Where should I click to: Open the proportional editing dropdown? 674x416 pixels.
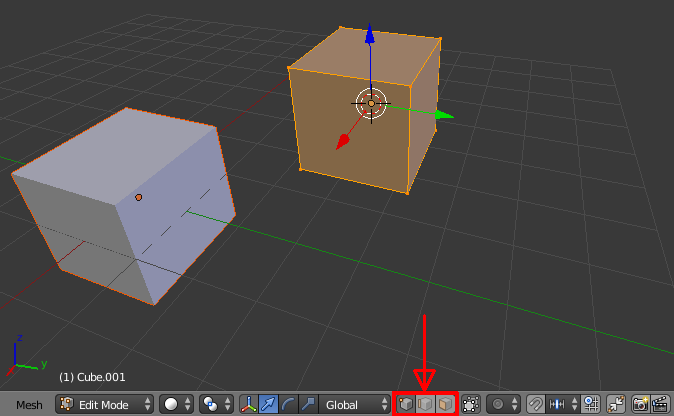pos(503,404)
